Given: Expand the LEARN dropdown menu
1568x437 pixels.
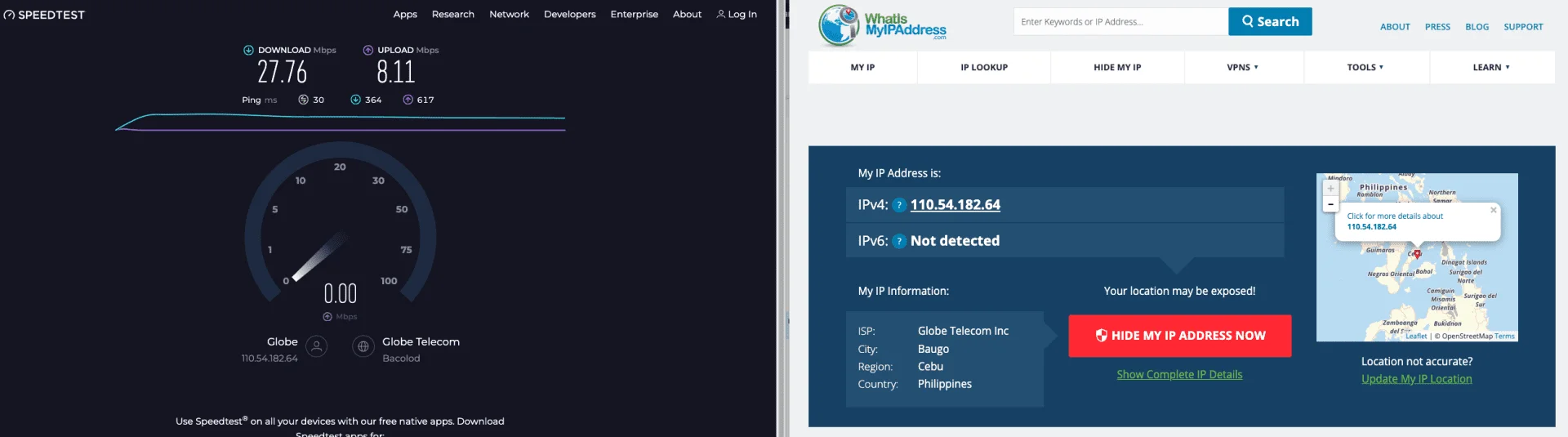Looking at the screenshot, I should (1491, 67).
